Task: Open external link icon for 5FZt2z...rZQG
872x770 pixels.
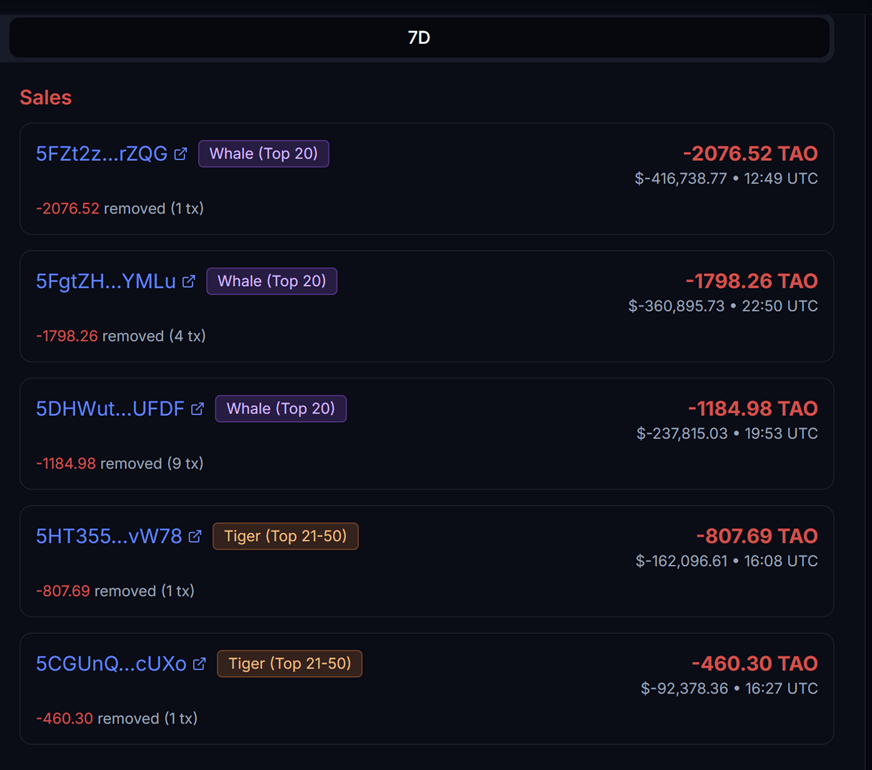Action: click(180, 153)
